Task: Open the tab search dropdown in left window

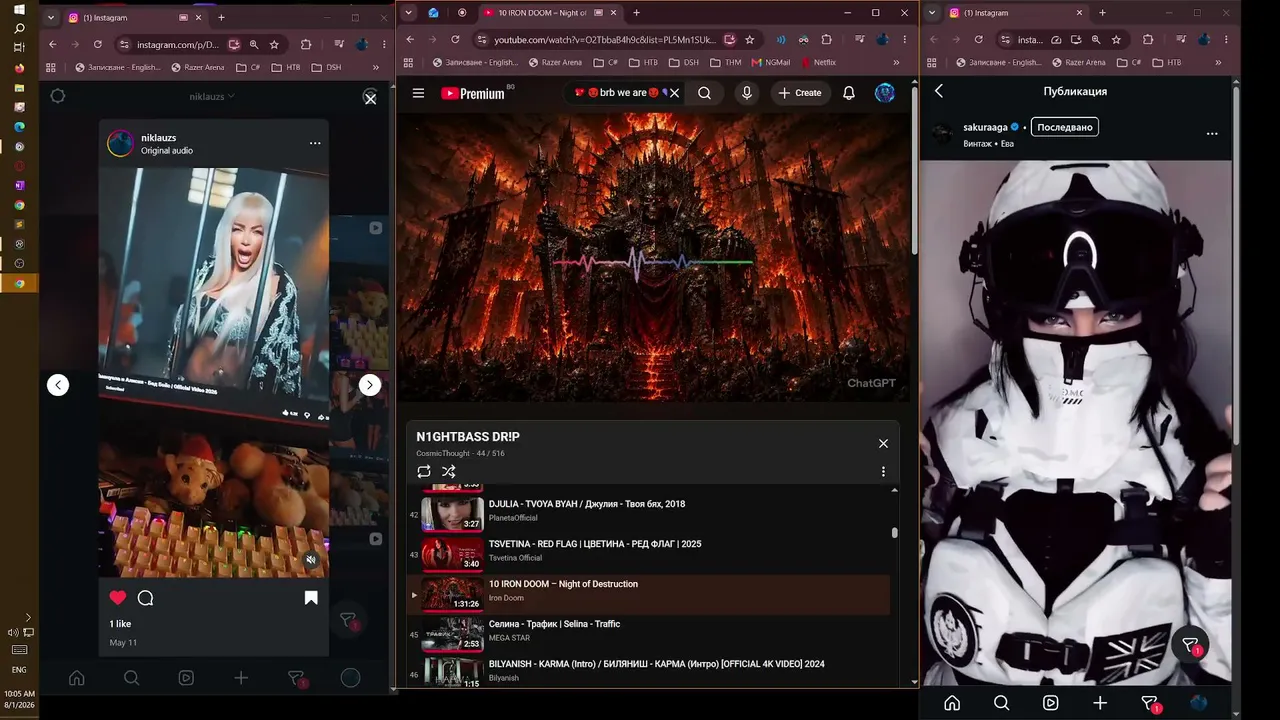Action: click(x=49, y=17)
